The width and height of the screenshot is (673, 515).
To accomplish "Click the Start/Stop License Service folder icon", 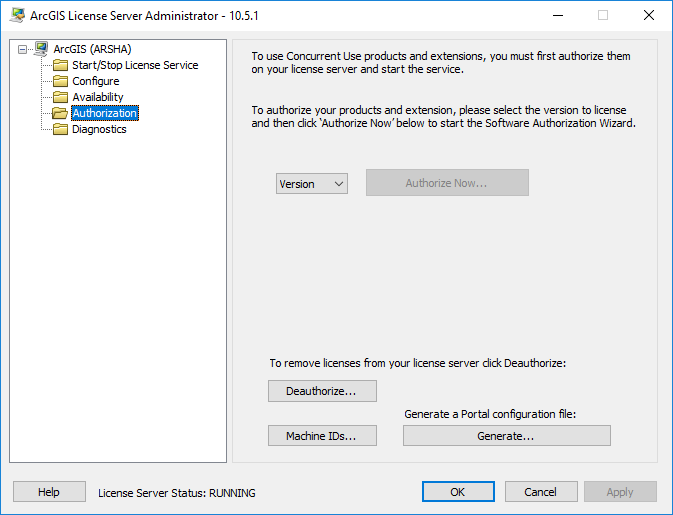I will [61, 65].
